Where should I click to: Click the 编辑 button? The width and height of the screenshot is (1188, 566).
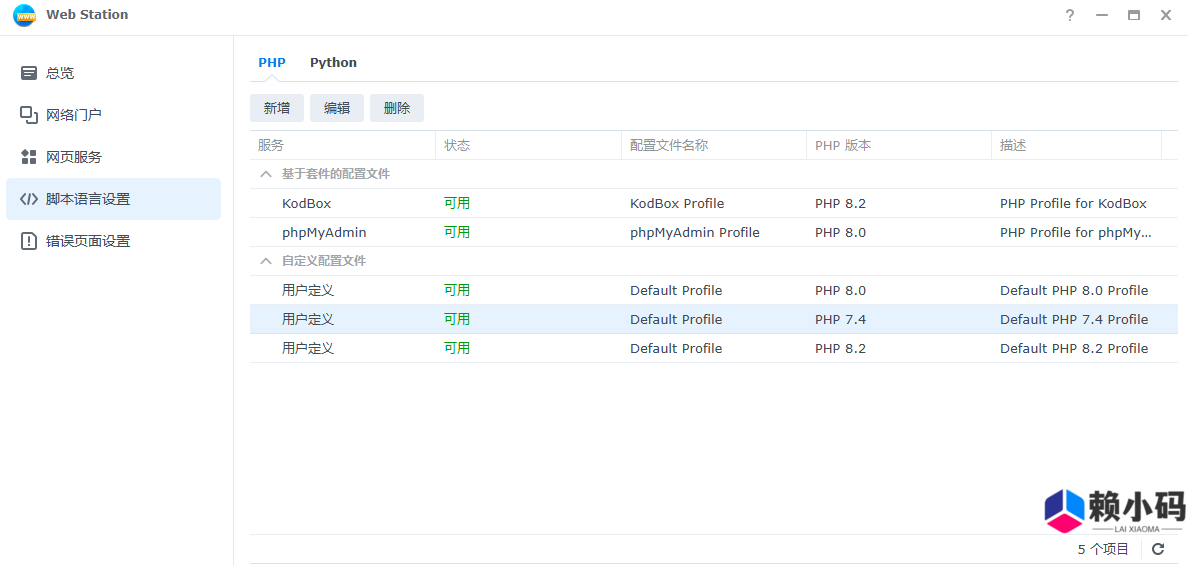pyautogui.click(x=336, y=108)
